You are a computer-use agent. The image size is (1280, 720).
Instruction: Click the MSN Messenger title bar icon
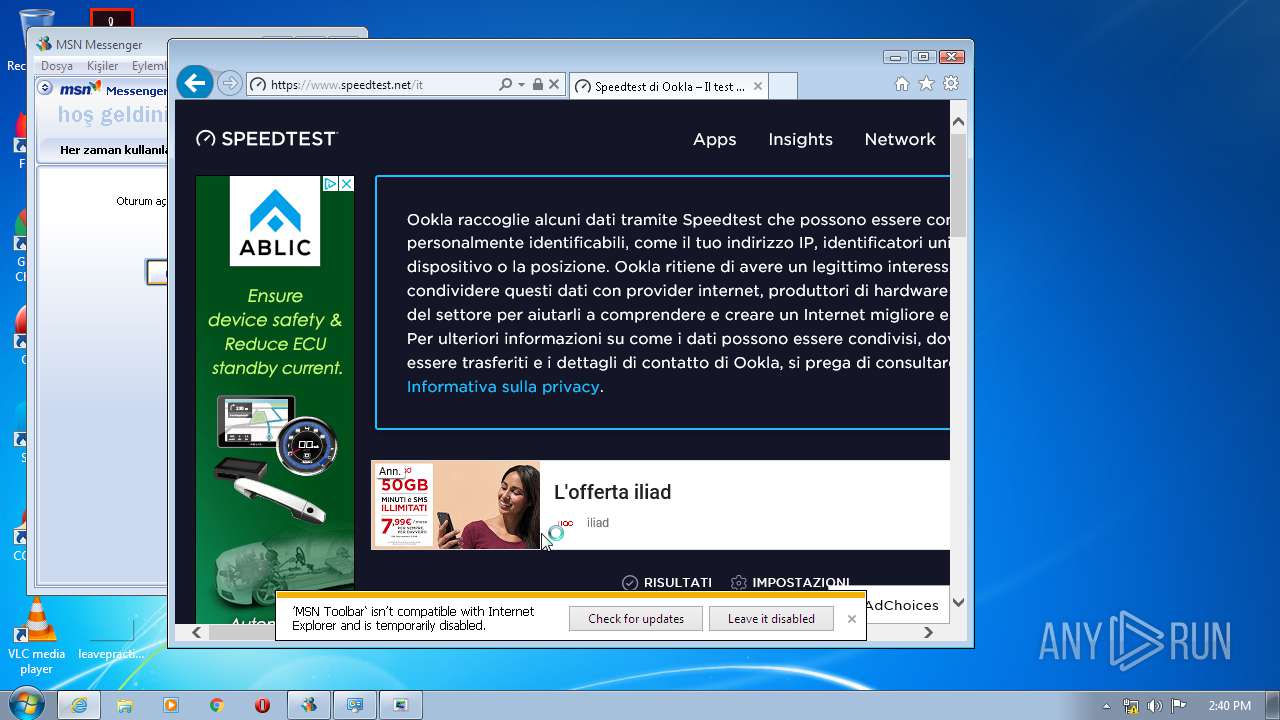[x=44, y=44]
